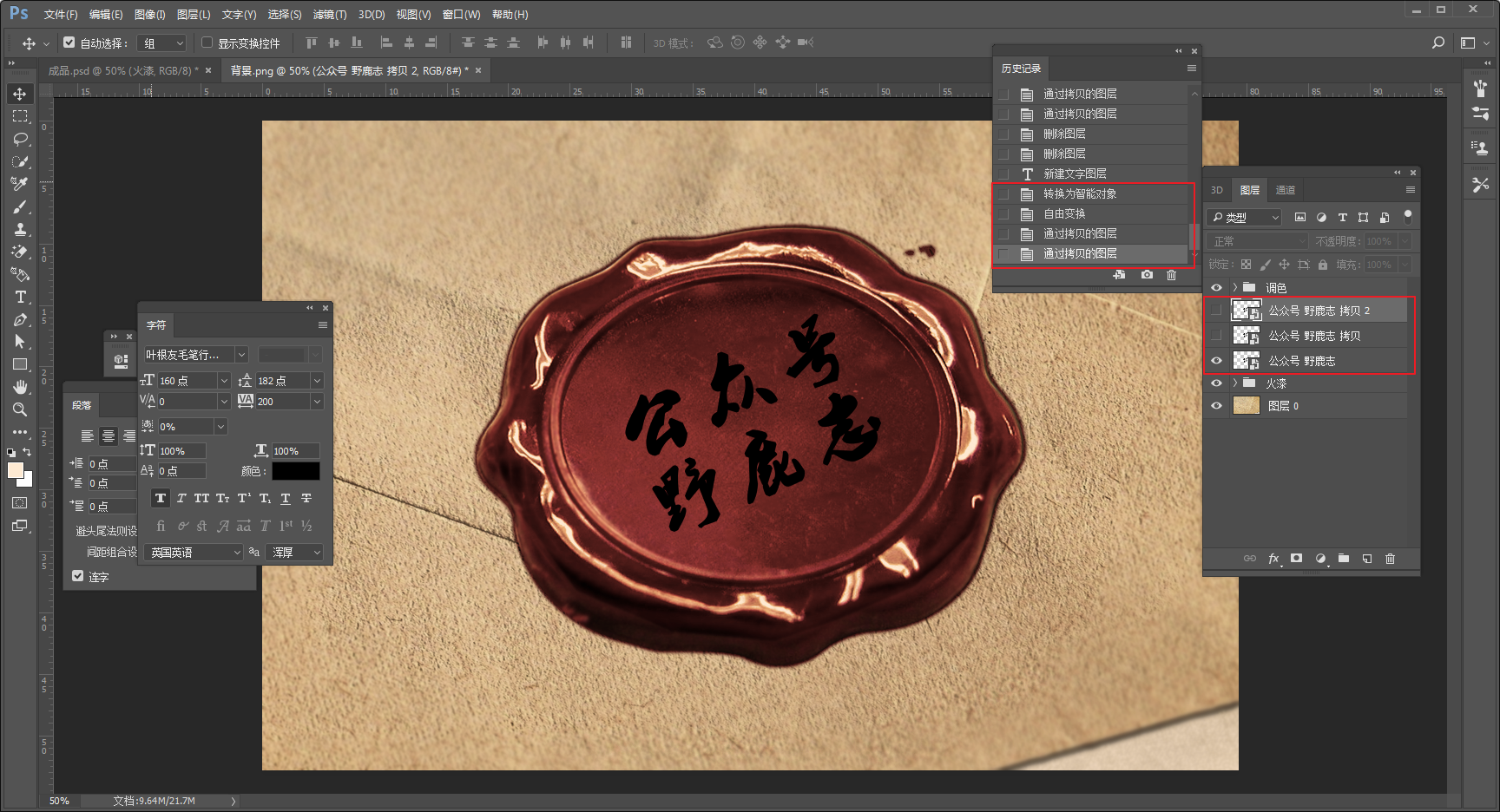
Task: Filter layers by type layers (T icon)
Action: click(x=1342, y=217)
